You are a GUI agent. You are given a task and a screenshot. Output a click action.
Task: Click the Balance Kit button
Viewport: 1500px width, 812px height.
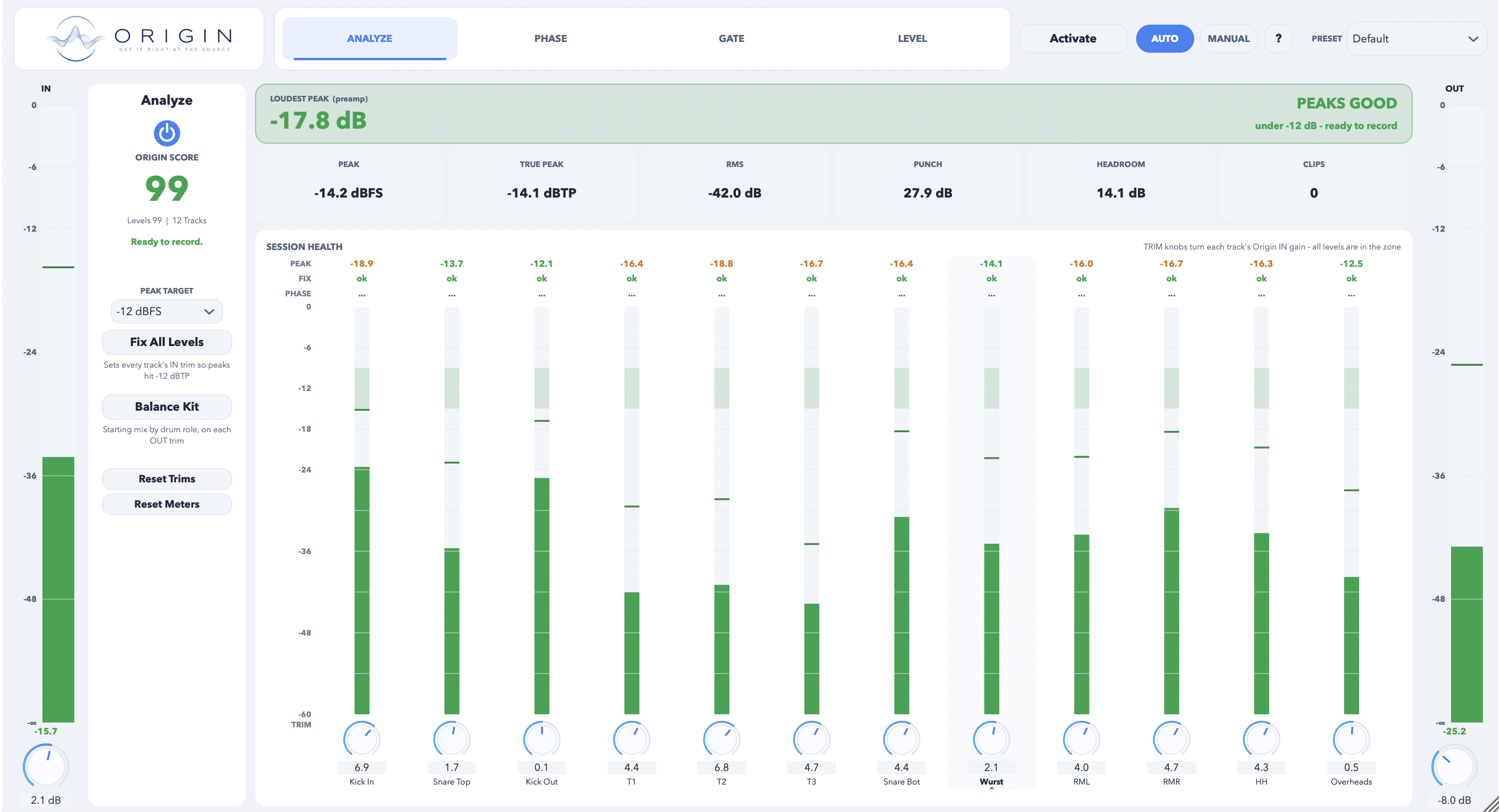[167, 407]
